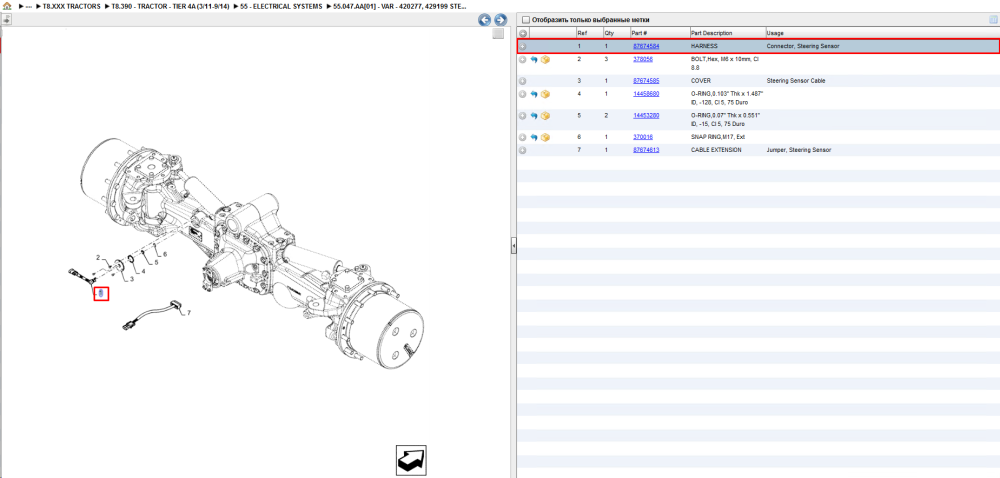
Task: Sort by the Part # column header
Action: coord(640,33)
